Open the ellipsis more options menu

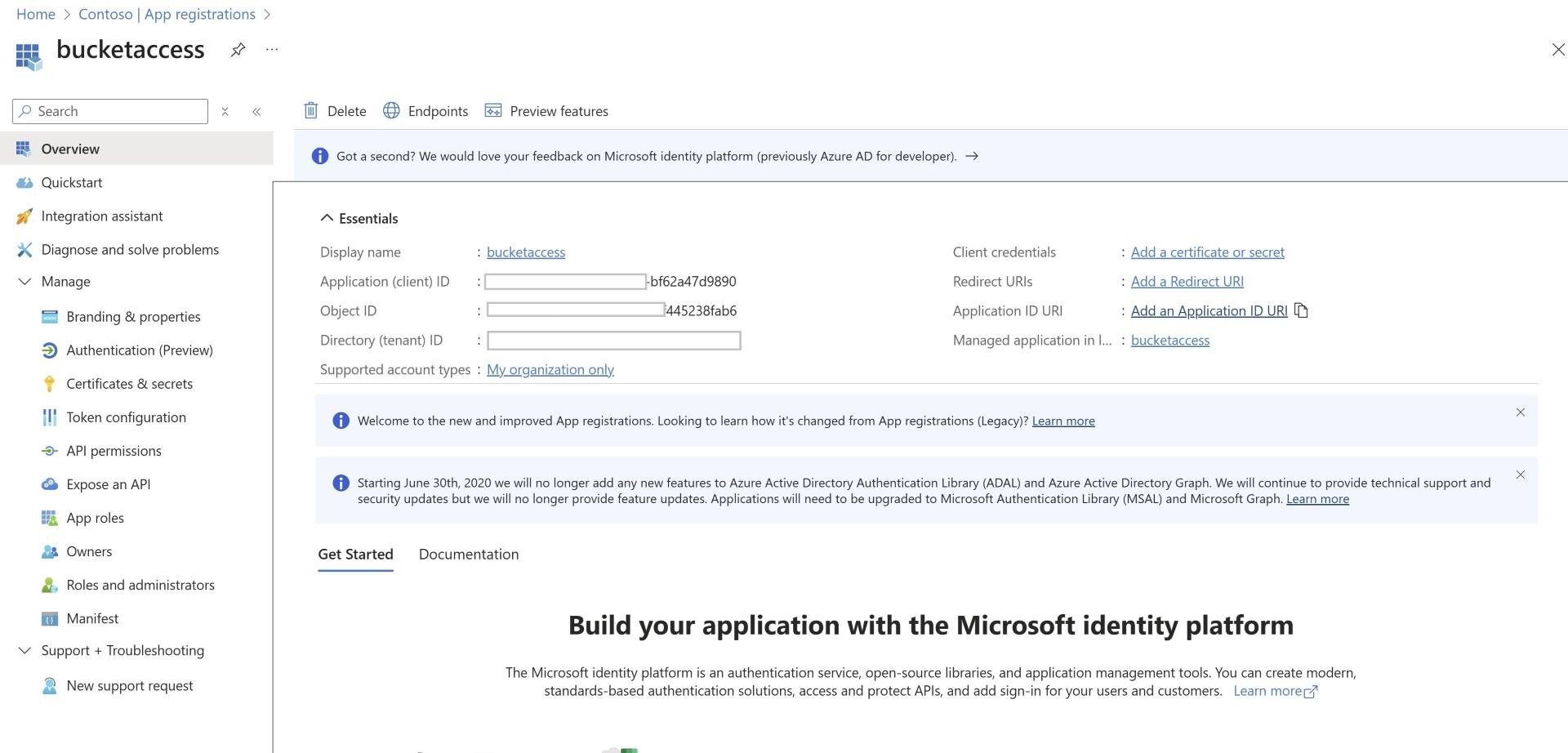[272, 50]
